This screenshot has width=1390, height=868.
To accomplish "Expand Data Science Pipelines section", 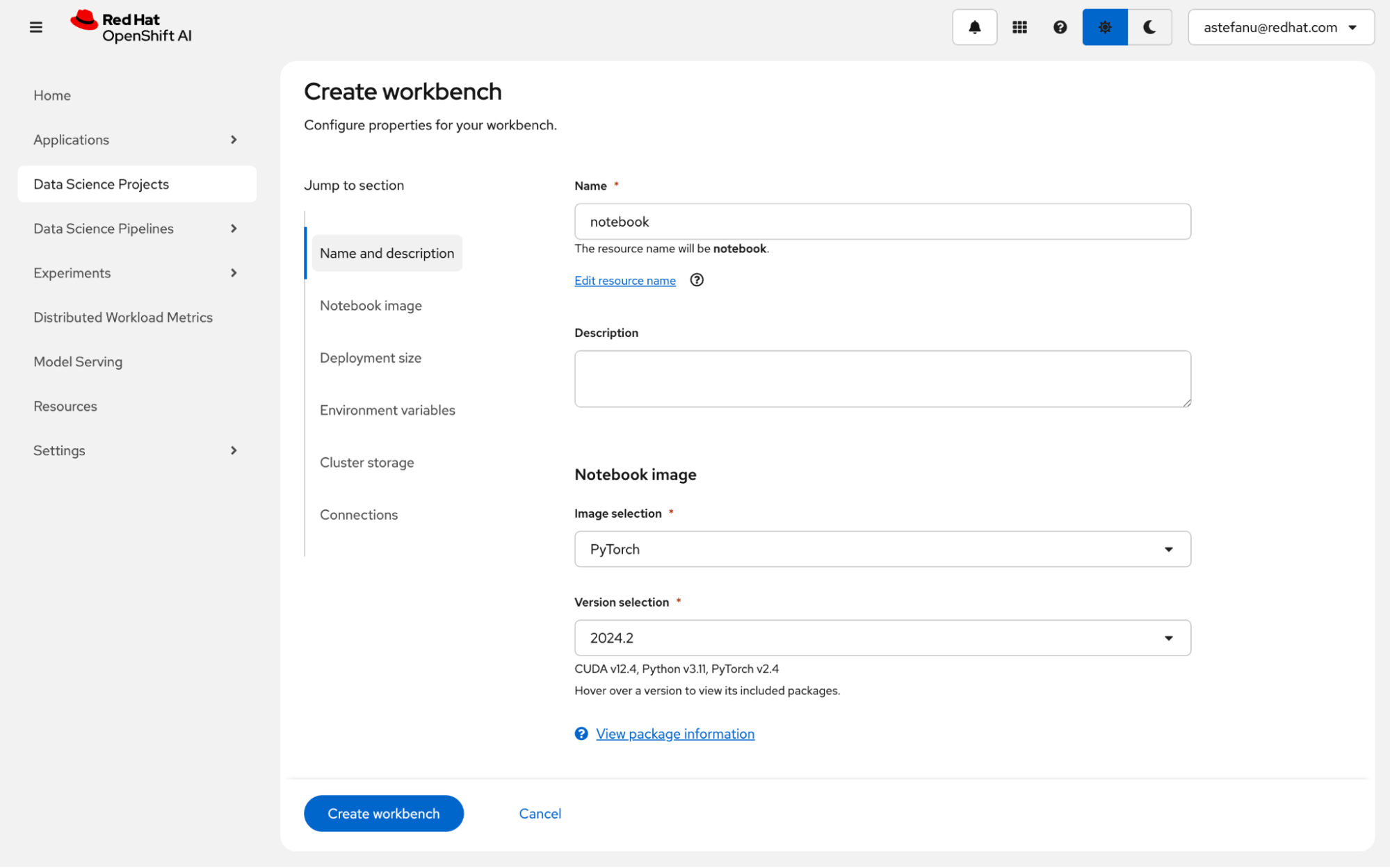I will tap(136, 229).
